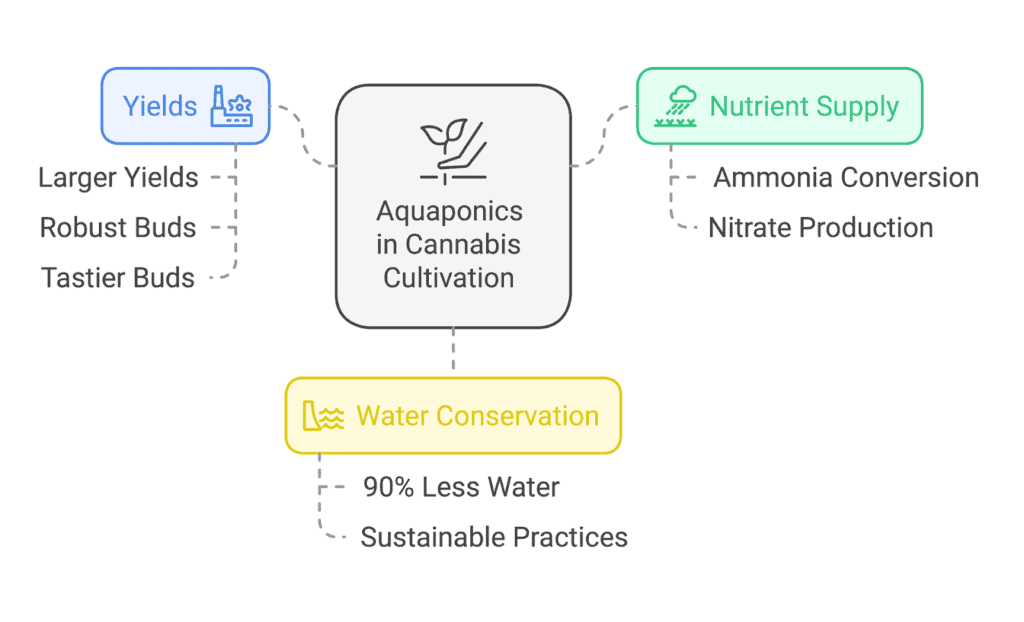The width and height of the screenshot is (1024, 622).
Task: Click the Tastier Buds item
Action: (x=118, y=278)
